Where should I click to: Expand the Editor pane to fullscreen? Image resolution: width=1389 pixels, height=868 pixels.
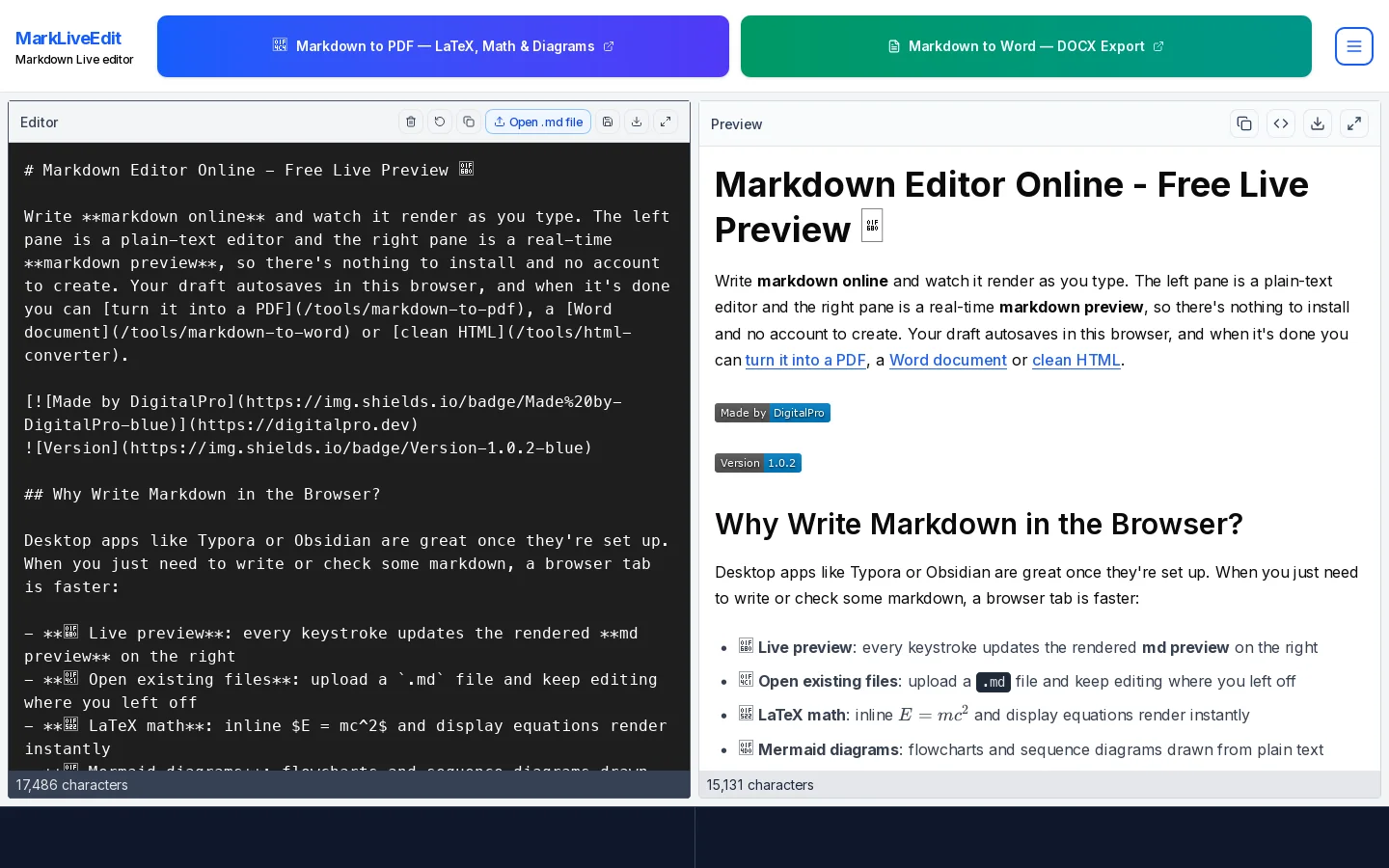666,122
